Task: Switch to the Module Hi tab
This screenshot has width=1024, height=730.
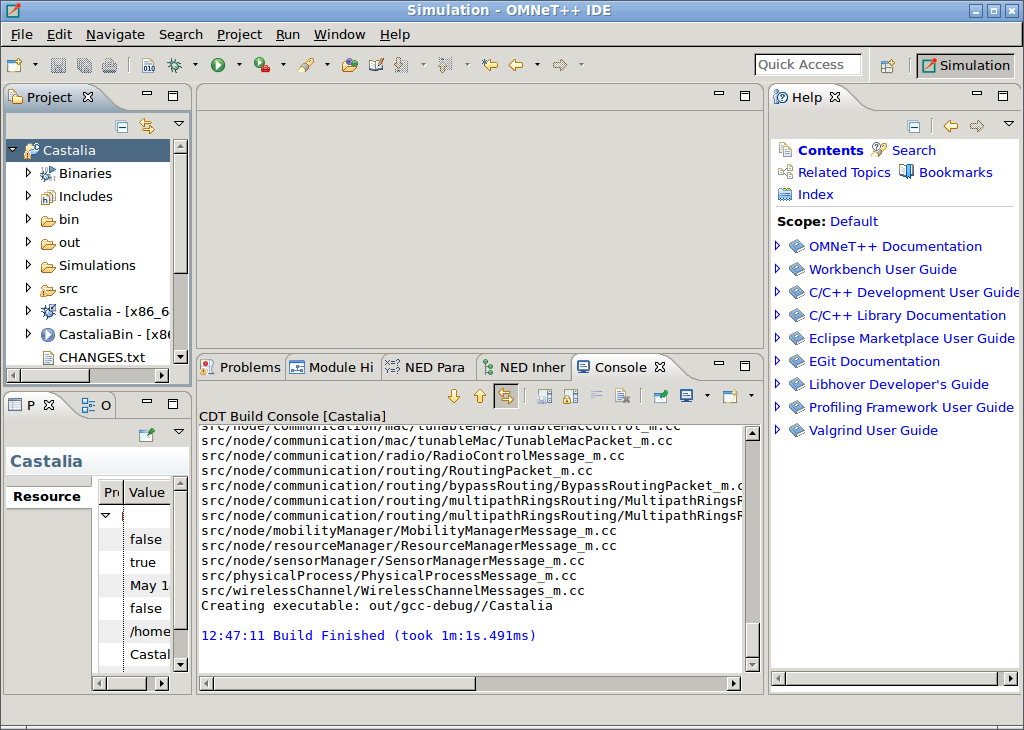Action: click(332, 367)
